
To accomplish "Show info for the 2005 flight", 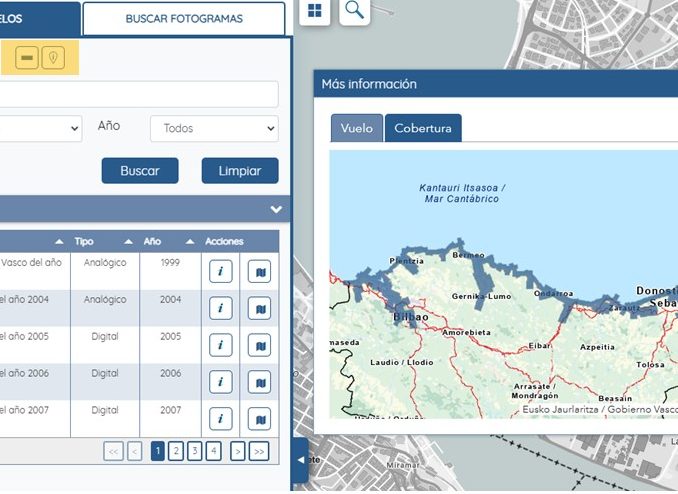I will (x=219, y=345).
